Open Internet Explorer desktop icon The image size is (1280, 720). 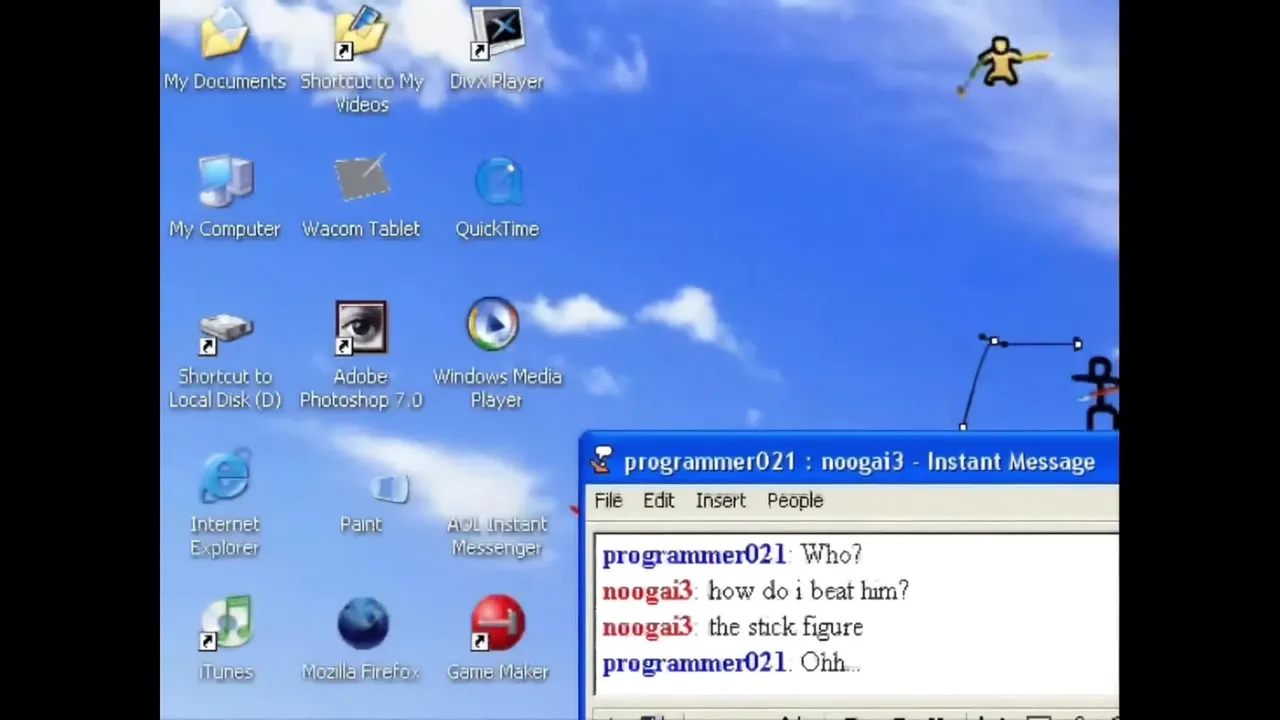coord(225,476)
